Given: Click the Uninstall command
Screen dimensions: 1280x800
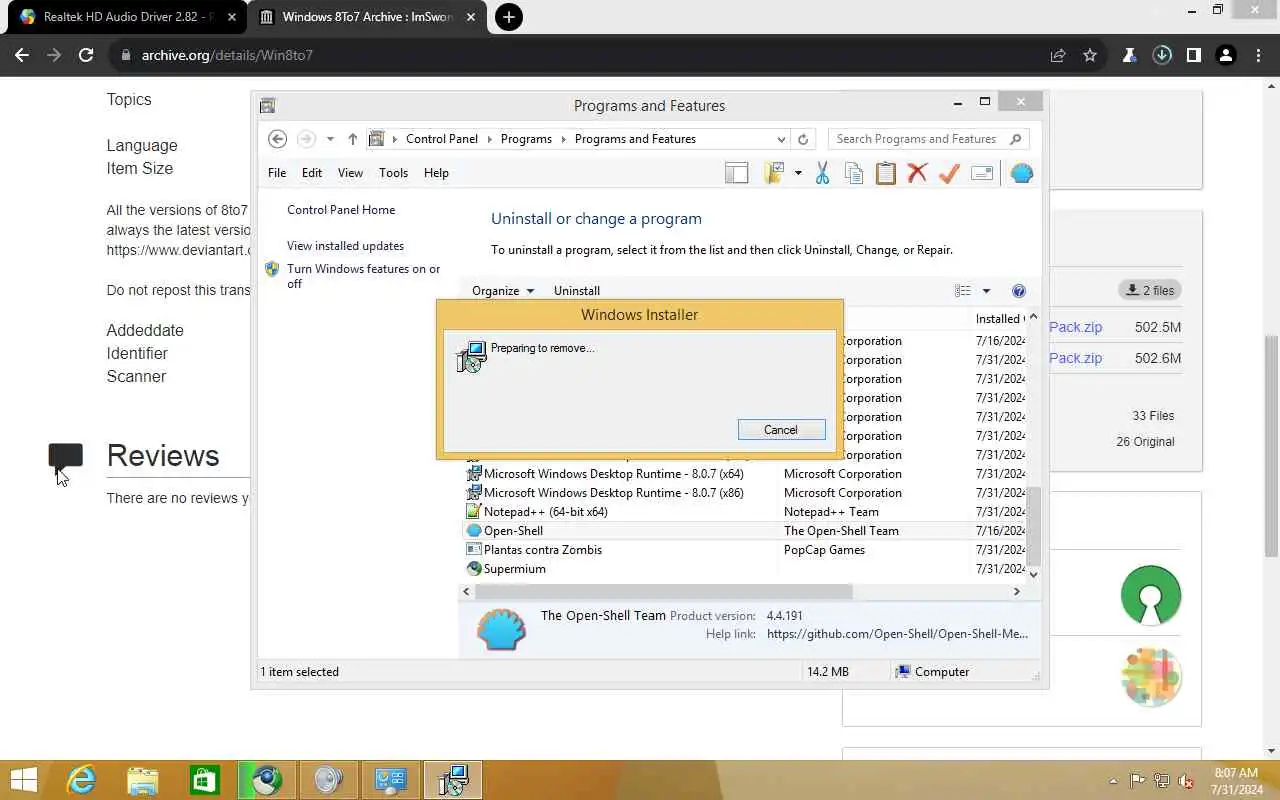Looking at the screenshot, I should pyautogui.click(x=577, y=291).
